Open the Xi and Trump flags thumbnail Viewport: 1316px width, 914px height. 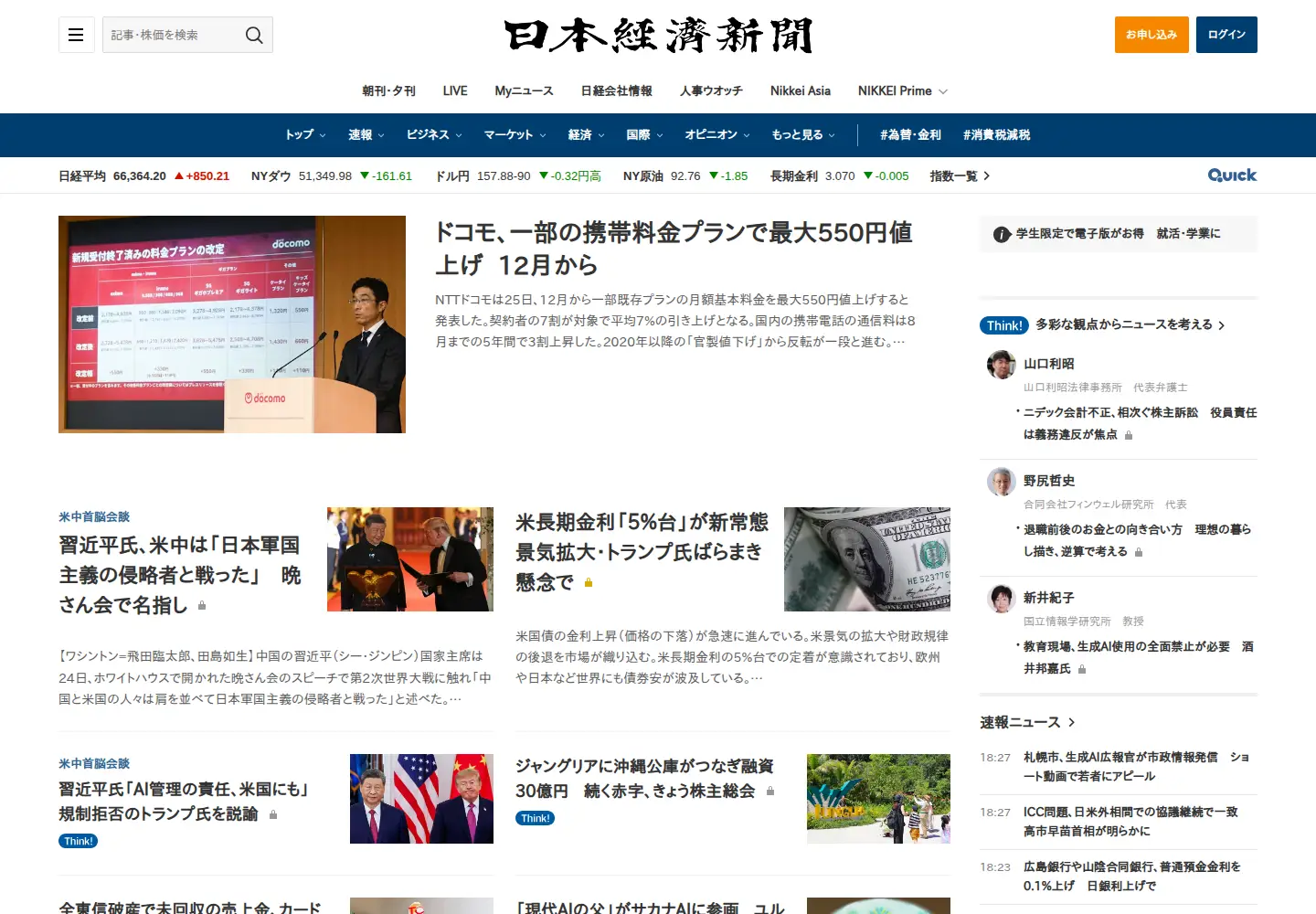[x=421, y=799]
